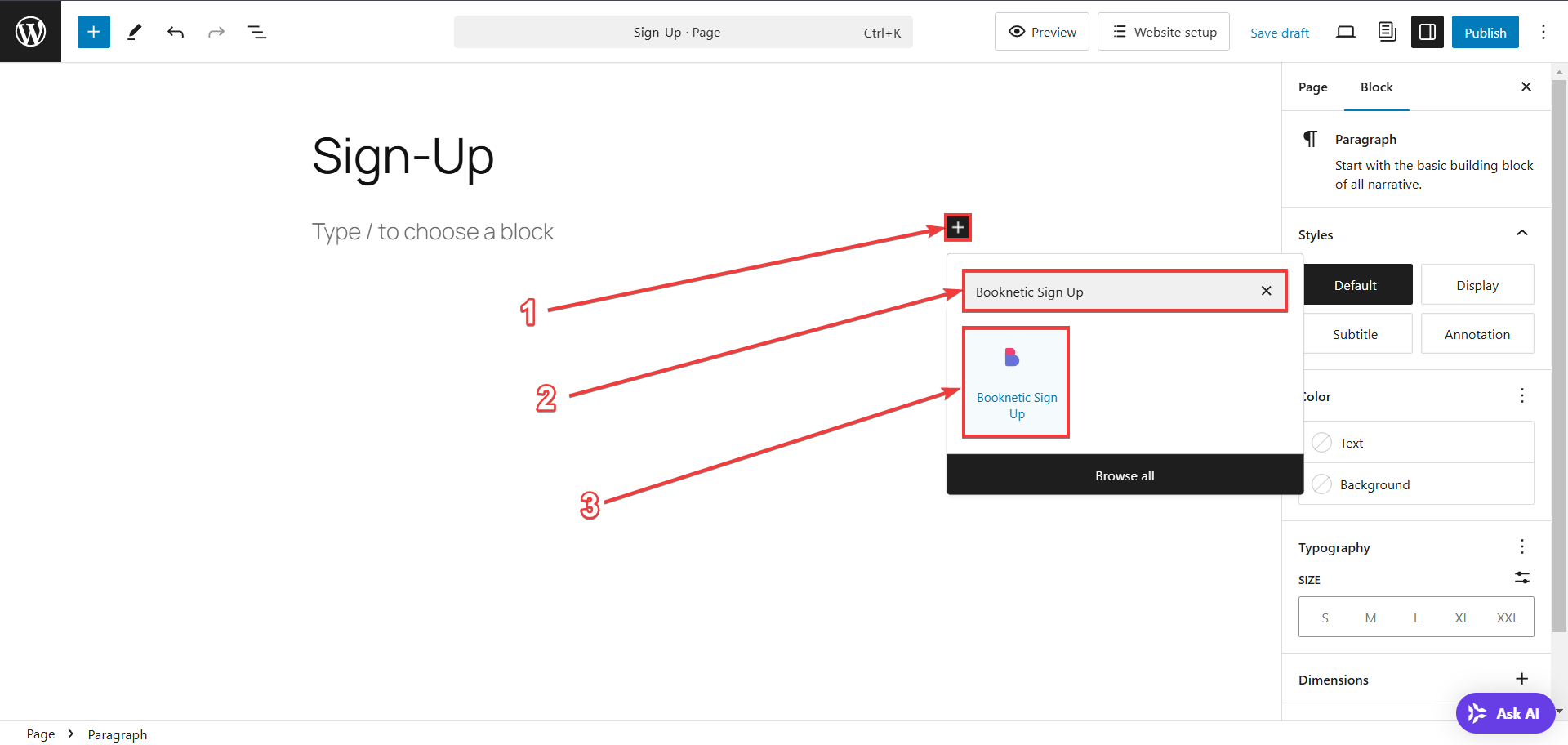Apply the Subtitle paragraph style
Viewport: 1568px width, 745px height.
(1356, 334)
